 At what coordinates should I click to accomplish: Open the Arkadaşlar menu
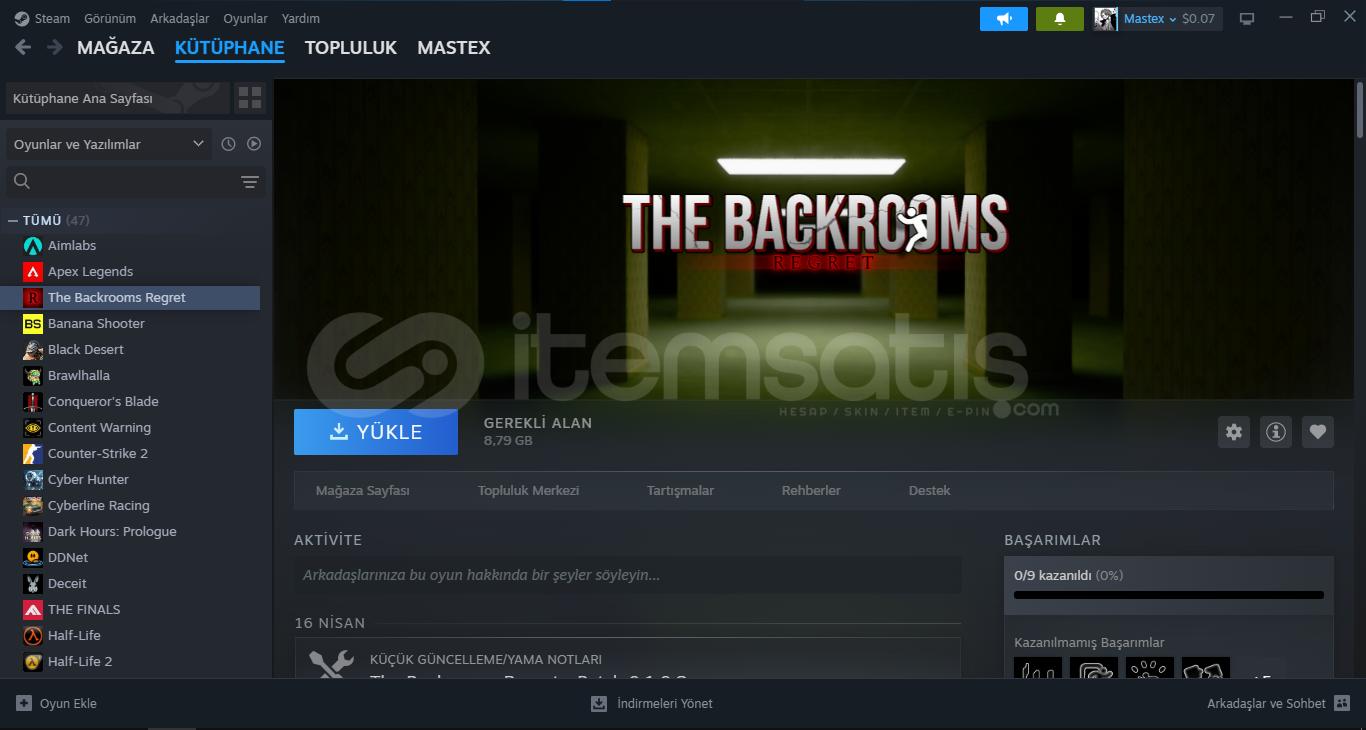[x=179, y=19]
